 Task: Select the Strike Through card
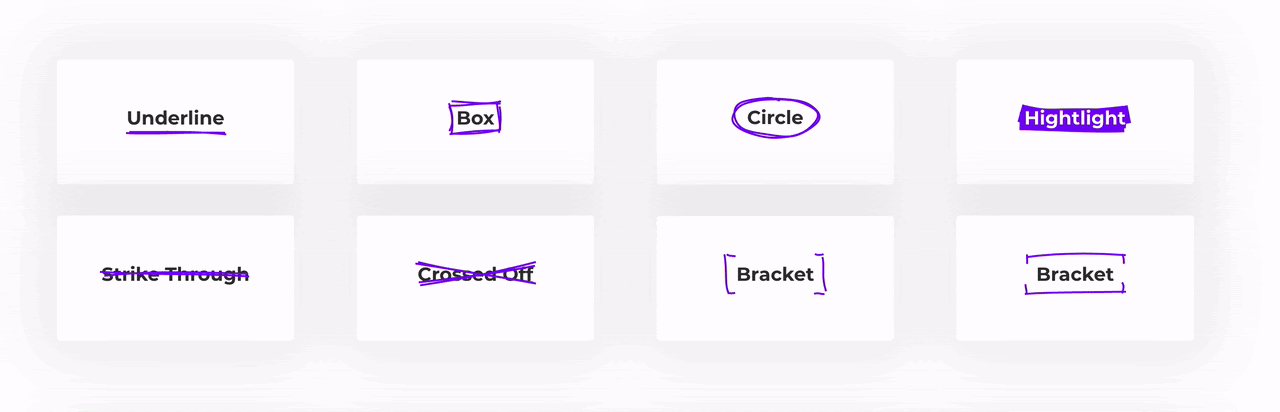tap(175, 278)
